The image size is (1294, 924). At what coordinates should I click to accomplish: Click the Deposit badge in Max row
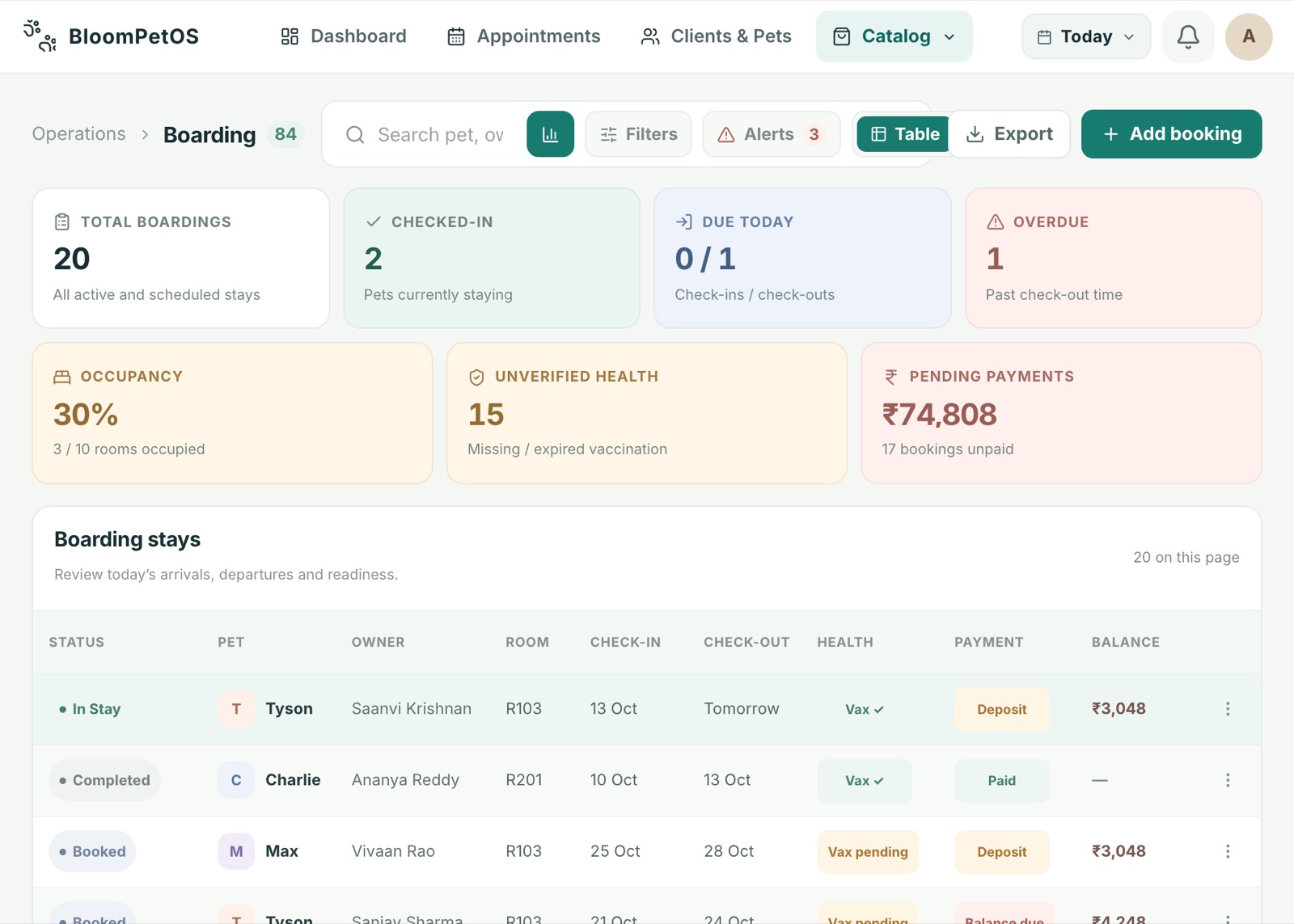(x=1001, y=851)
